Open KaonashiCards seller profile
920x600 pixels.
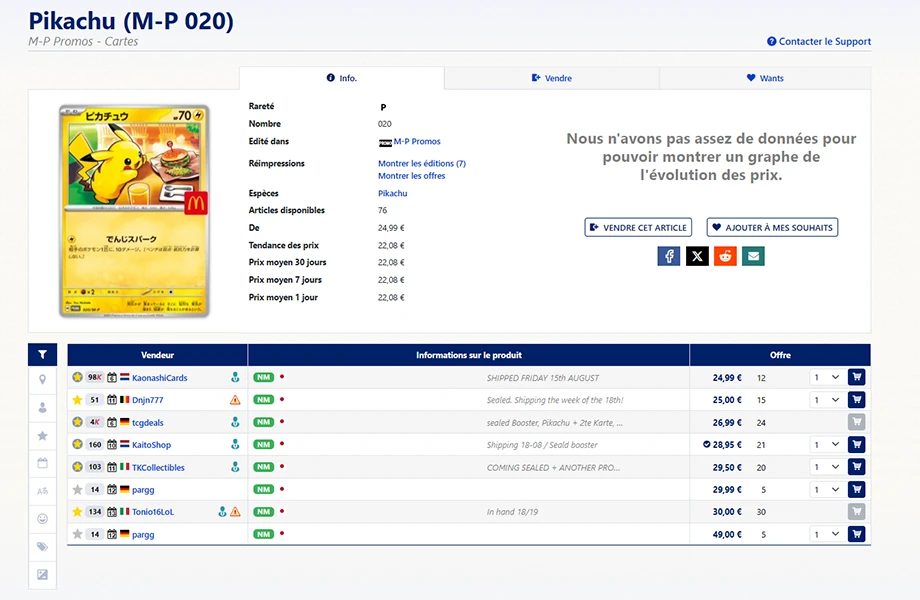[x=160, y=378]
